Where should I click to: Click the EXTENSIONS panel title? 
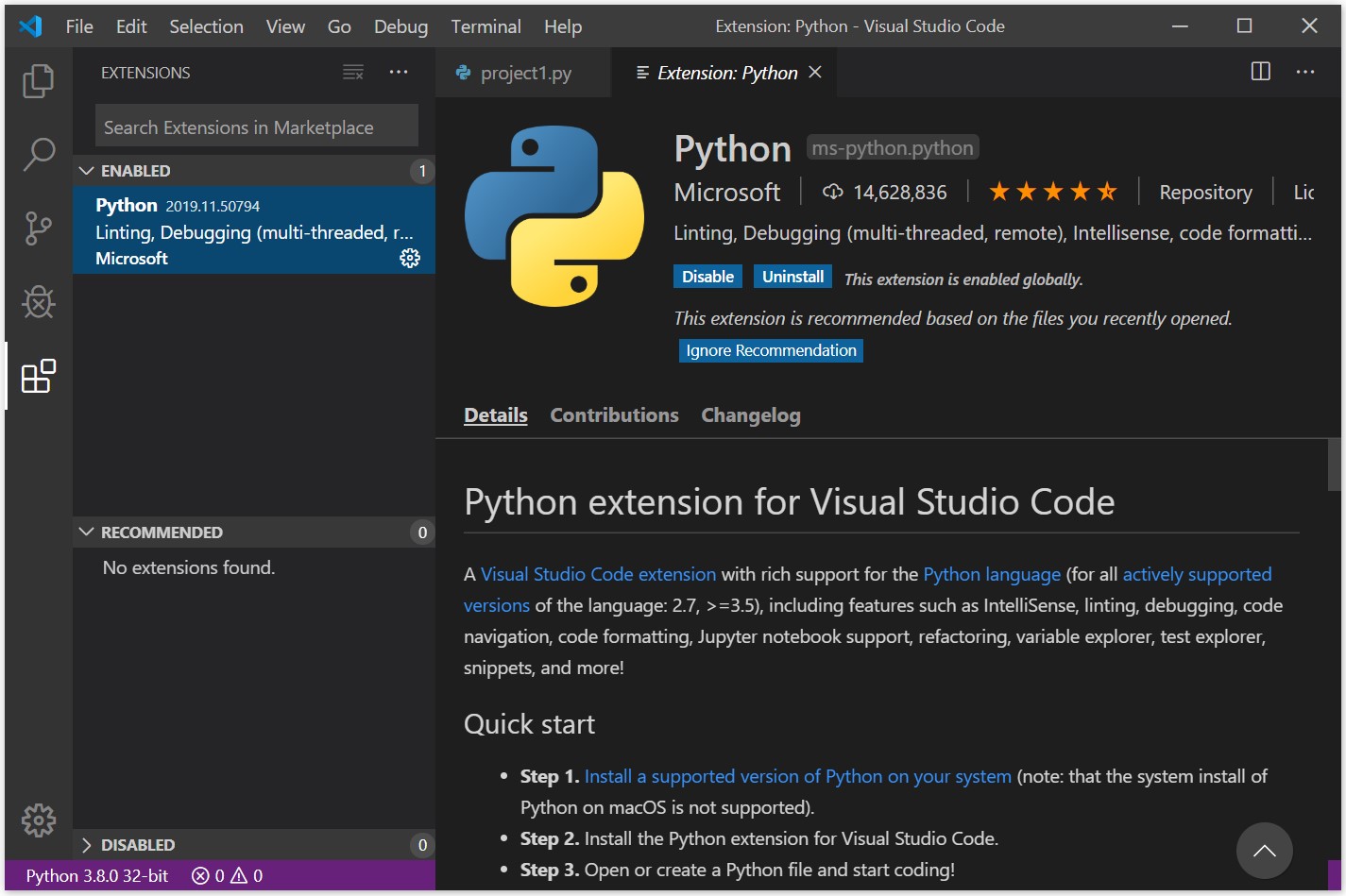(x=145, y=73)
